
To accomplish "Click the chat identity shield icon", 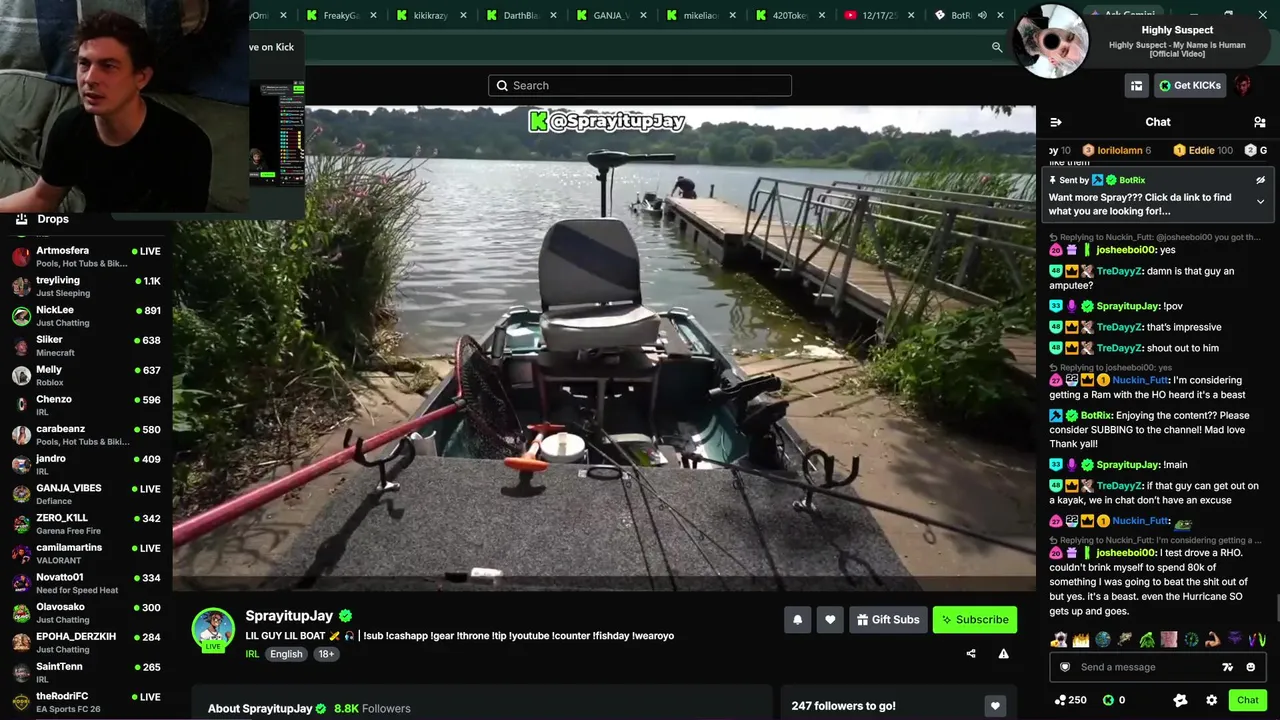I will coord(1065,667).
